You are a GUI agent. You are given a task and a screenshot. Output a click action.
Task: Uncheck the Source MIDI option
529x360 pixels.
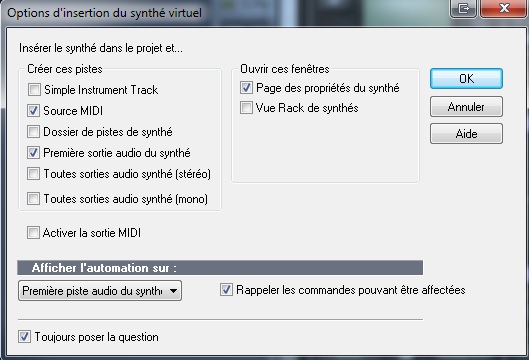click(33, 111)
